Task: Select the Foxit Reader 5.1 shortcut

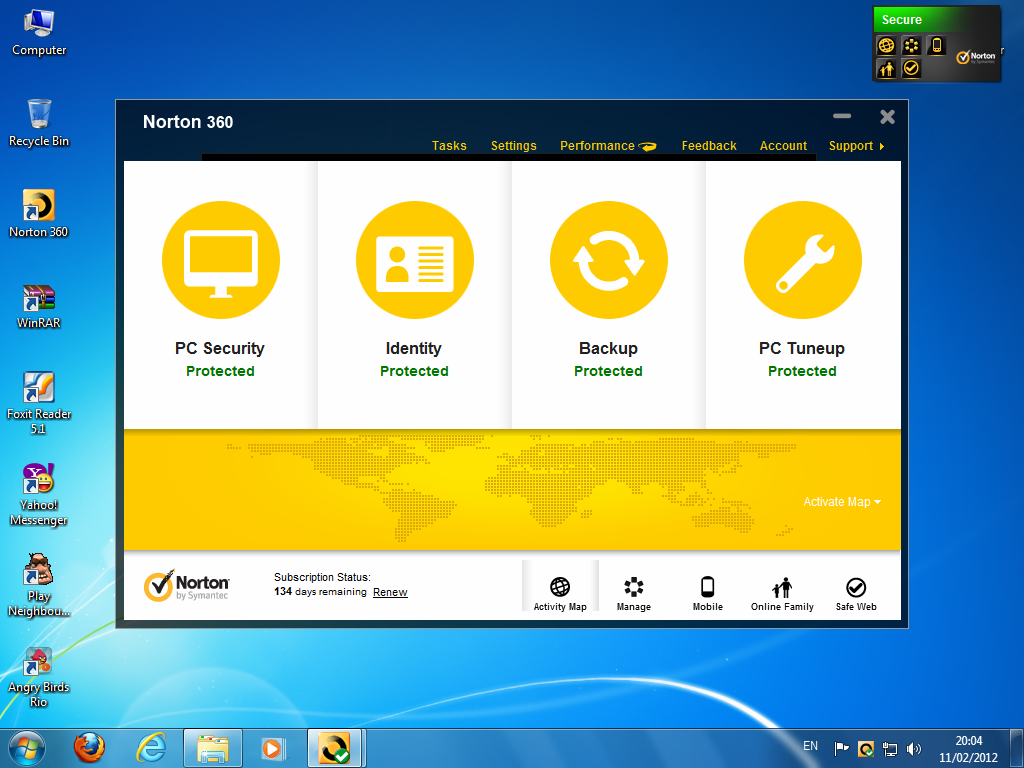Action: coord(39,403)
